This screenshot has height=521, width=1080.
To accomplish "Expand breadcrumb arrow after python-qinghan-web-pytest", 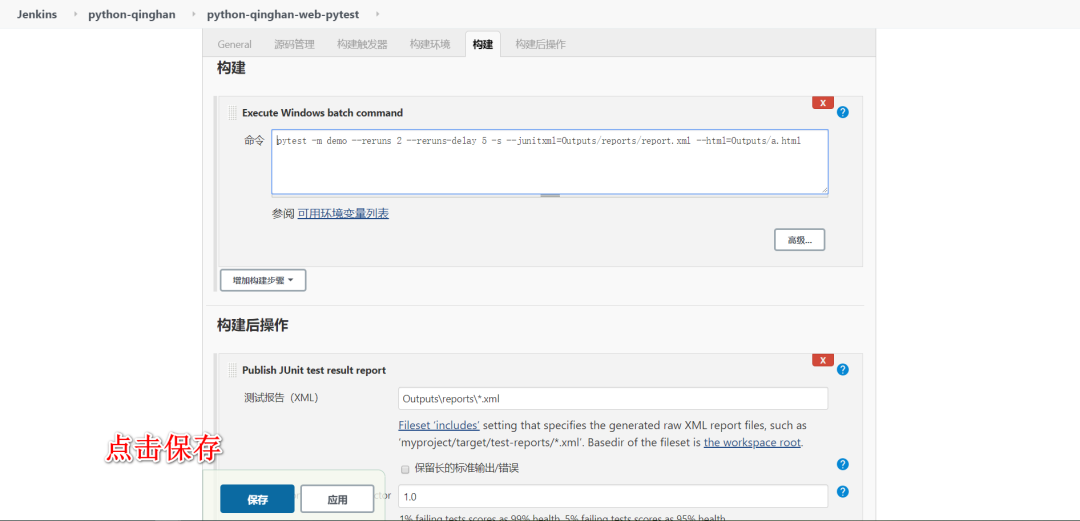I will [x=377, y=14].
